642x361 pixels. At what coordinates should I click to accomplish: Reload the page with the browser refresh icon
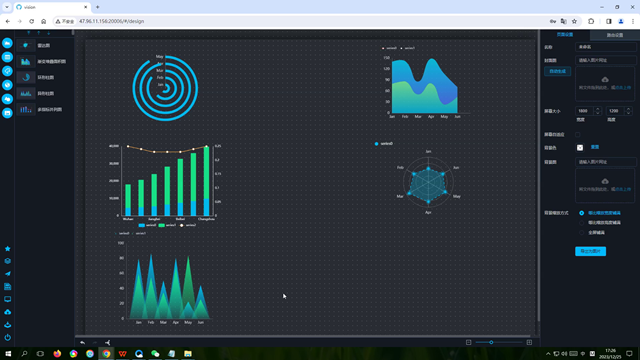32,21
